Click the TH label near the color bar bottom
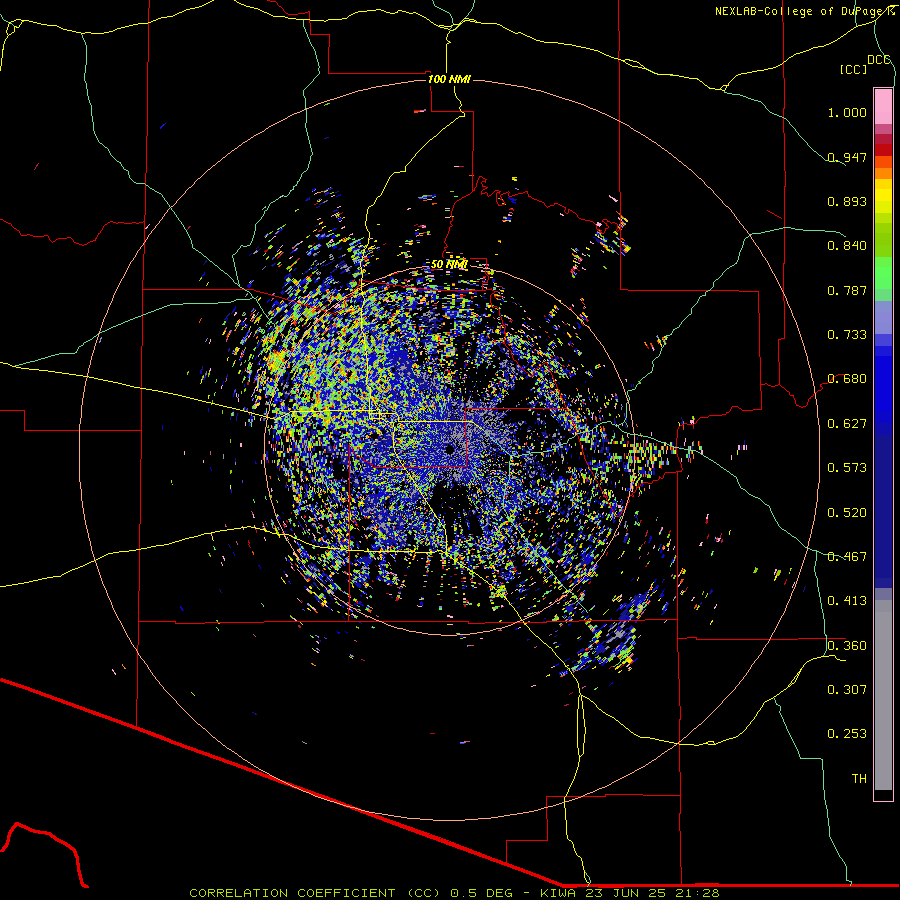The image size is (900, 900). tap(859, 779)
